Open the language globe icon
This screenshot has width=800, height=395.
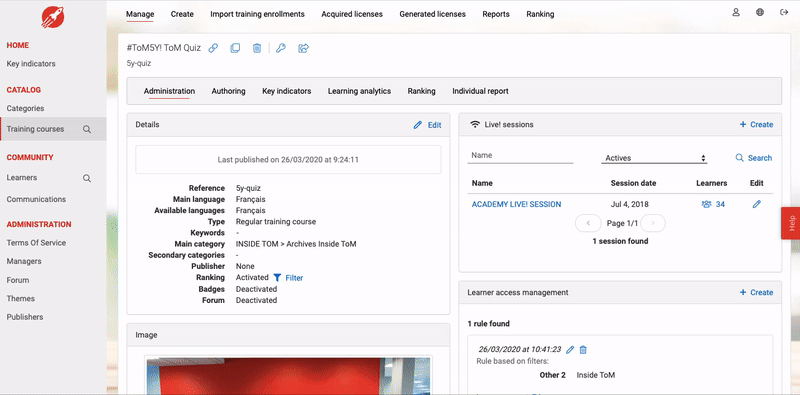tap(760, 13)
